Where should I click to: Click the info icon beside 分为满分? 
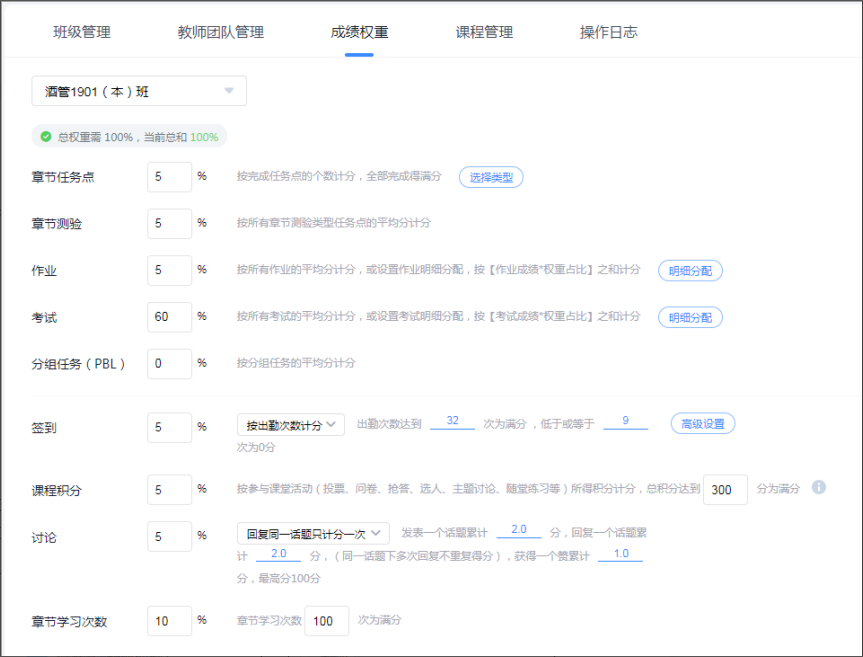tap(819, 487)
